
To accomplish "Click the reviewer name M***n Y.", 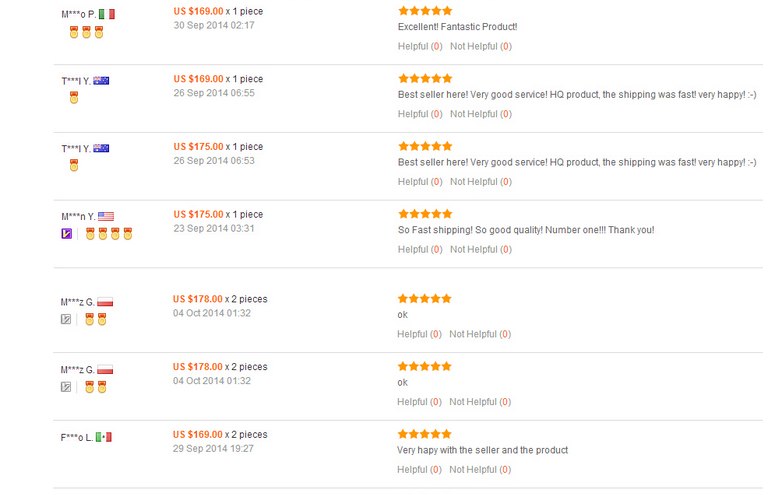I will click(78, 217).
